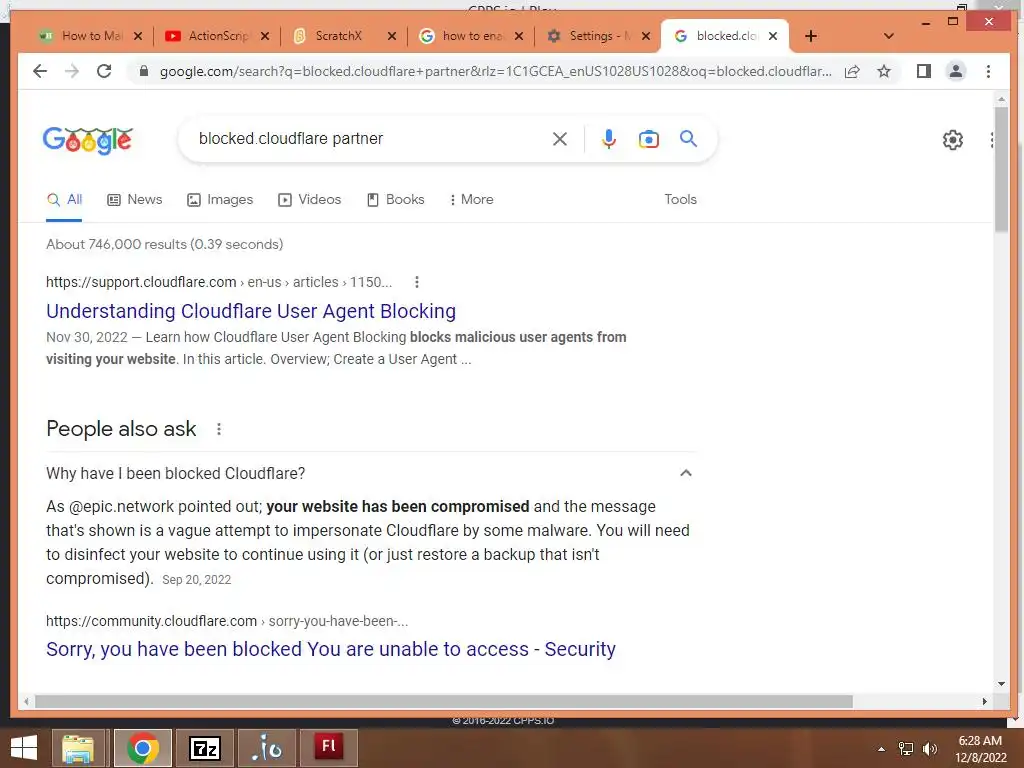Viewport: 1024px width, 768px height.
Task: Open the taskbar clock and date
Action: point(980,749)
